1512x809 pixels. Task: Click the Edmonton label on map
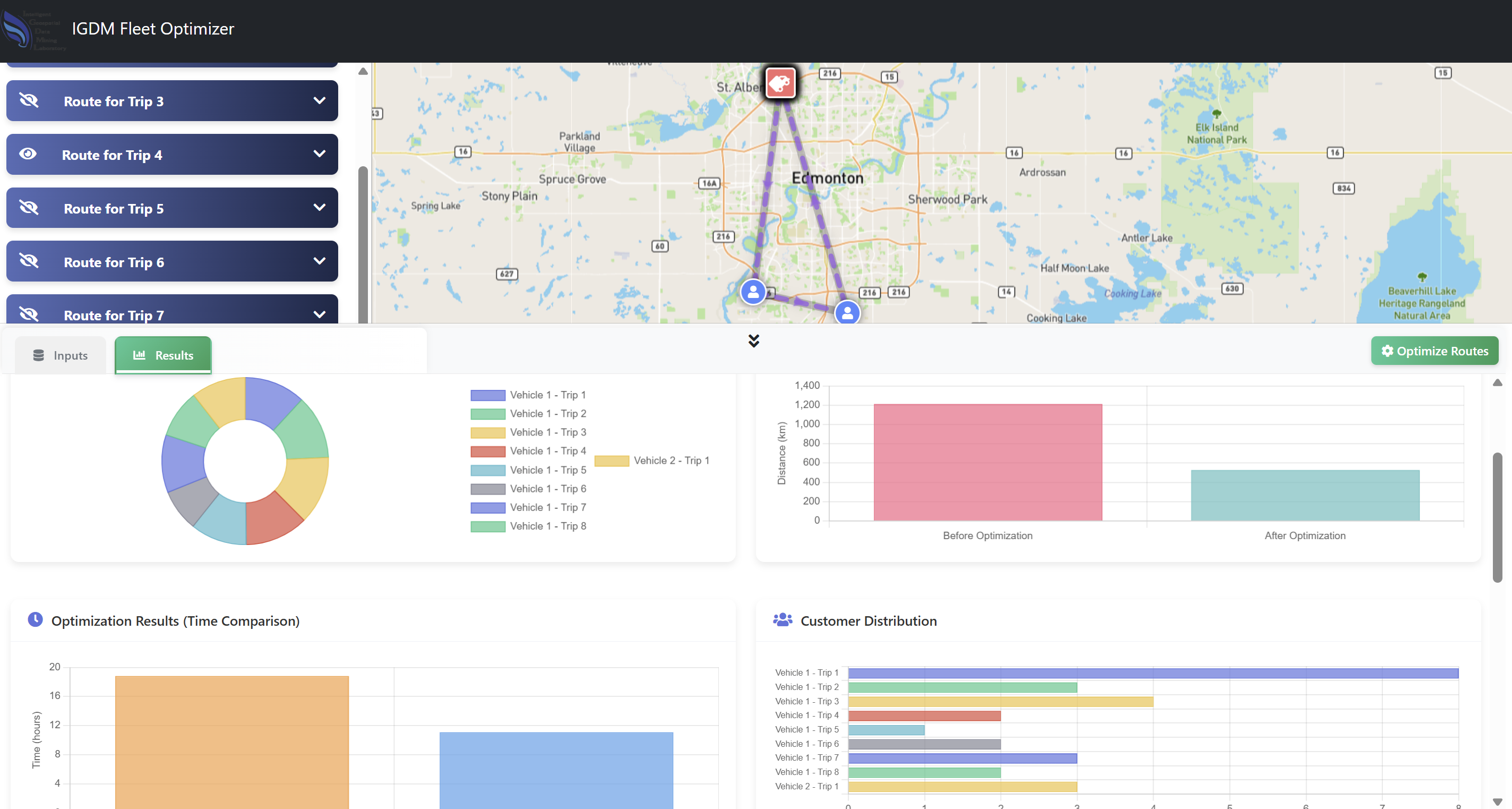pos(828,178)
